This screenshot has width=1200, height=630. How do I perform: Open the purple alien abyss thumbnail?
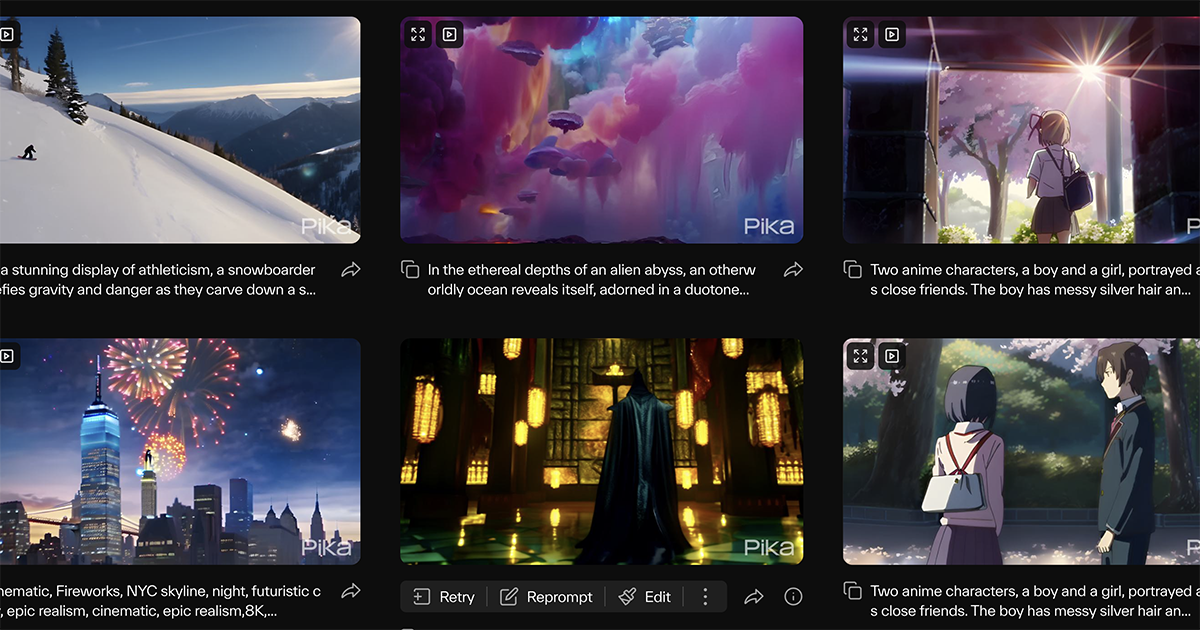click(602, 130)
